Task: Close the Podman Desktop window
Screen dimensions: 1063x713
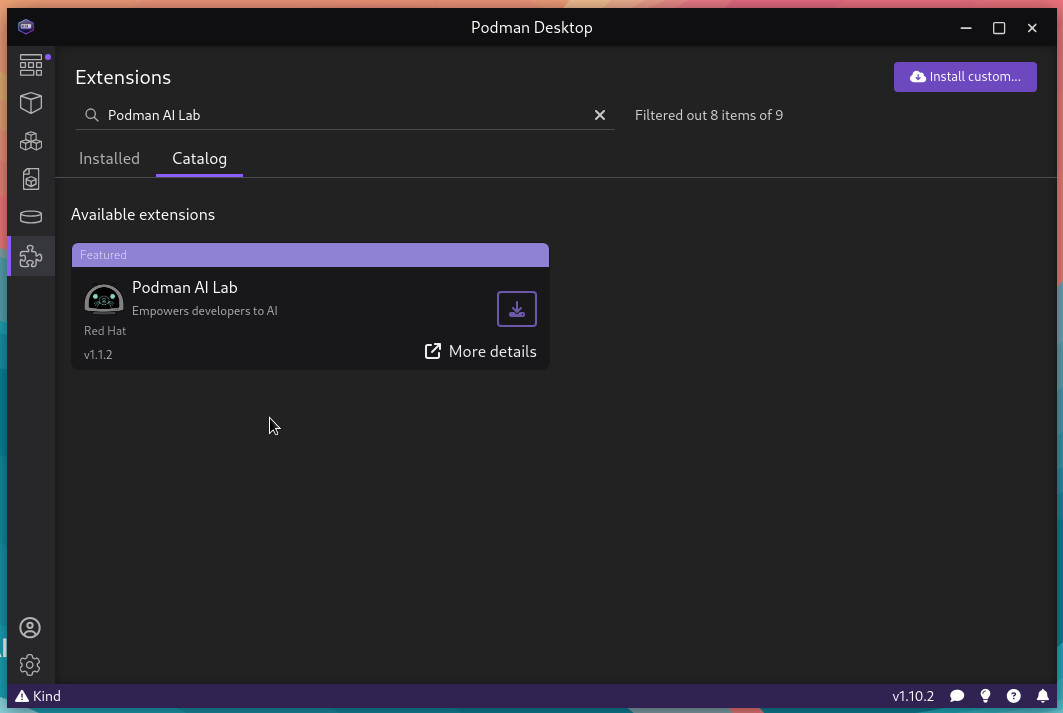Action: coord(1032,28)
